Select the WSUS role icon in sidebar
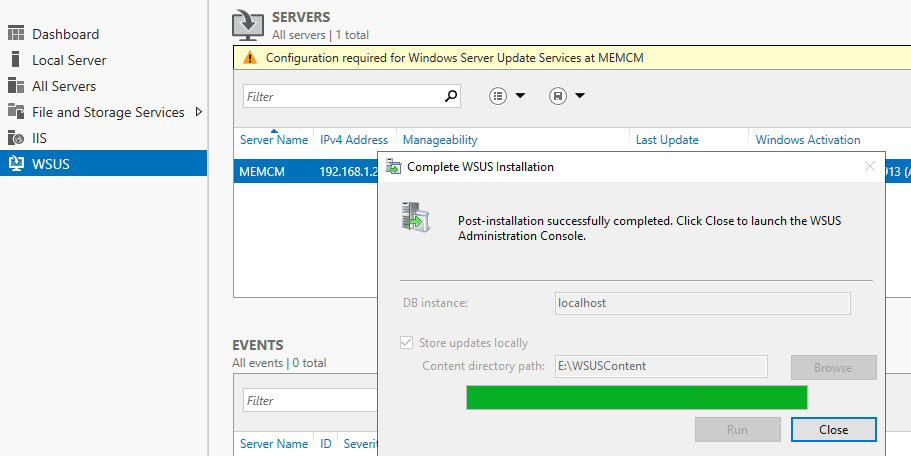The width and height of the screenshot is (911, 456). pos(16,164)
